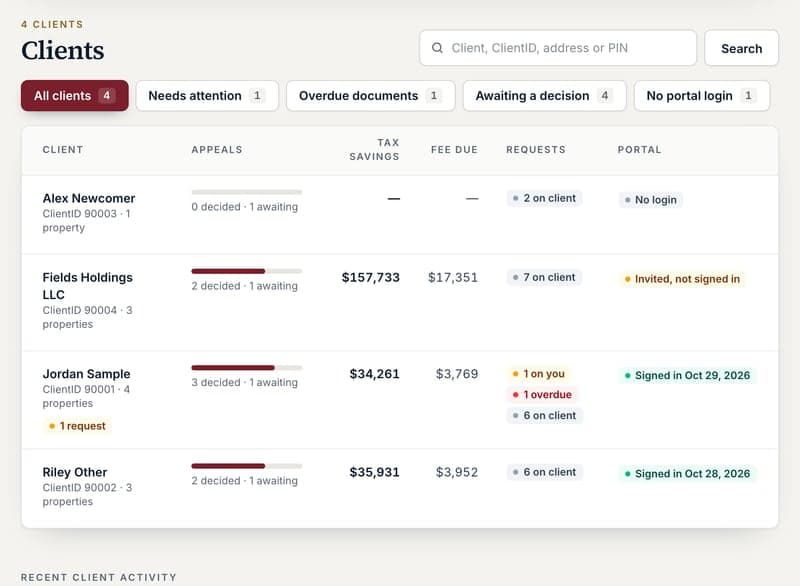Viewport: 800px width, 586px height.
Task: Switch to Needs attention filter
Action: pos(207,95)
